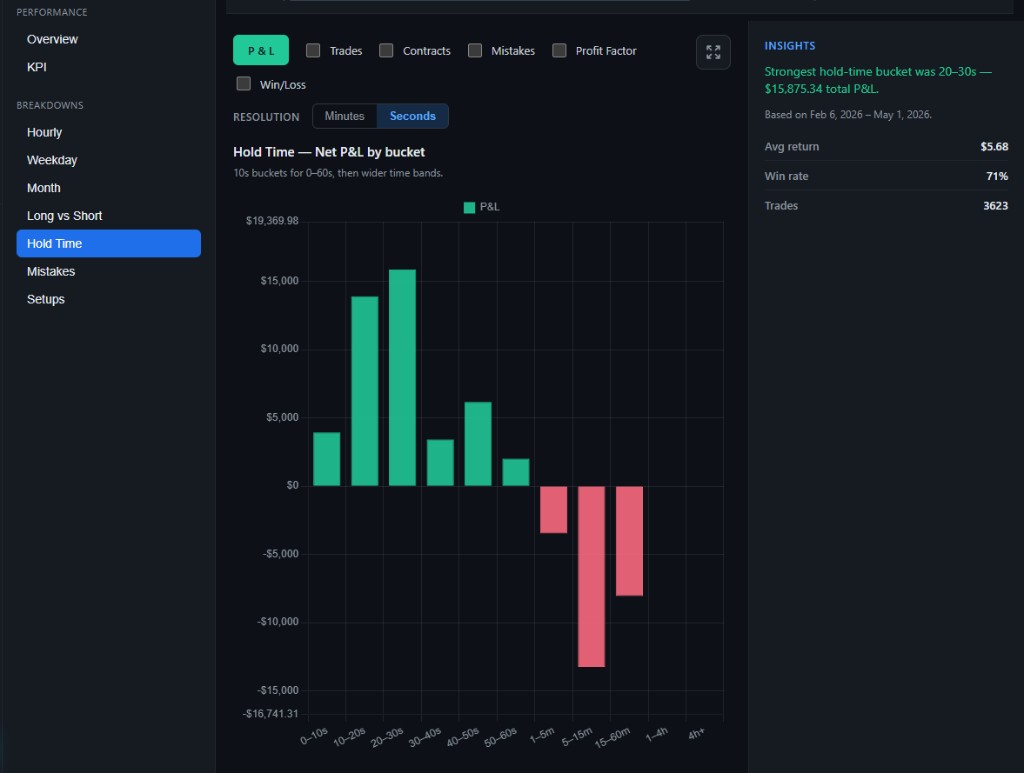Click the -$16,741.31 axis label
Screen dimensions: 1024x773
270,714
